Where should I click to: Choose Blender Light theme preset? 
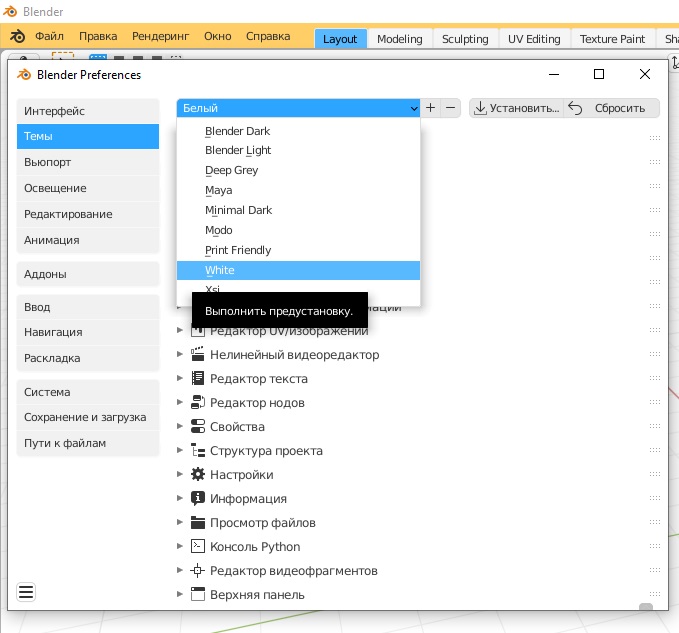[298, 150]
